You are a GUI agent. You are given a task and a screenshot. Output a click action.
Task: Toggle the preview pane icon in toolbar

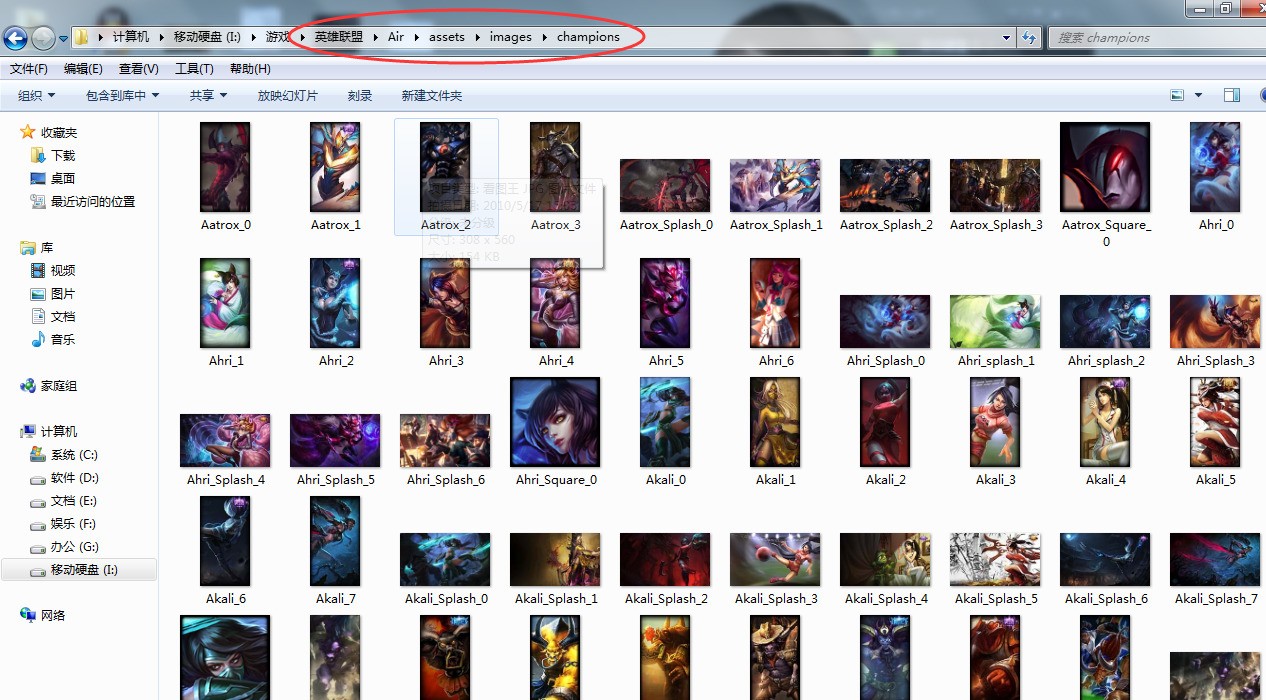[1232, 95]
